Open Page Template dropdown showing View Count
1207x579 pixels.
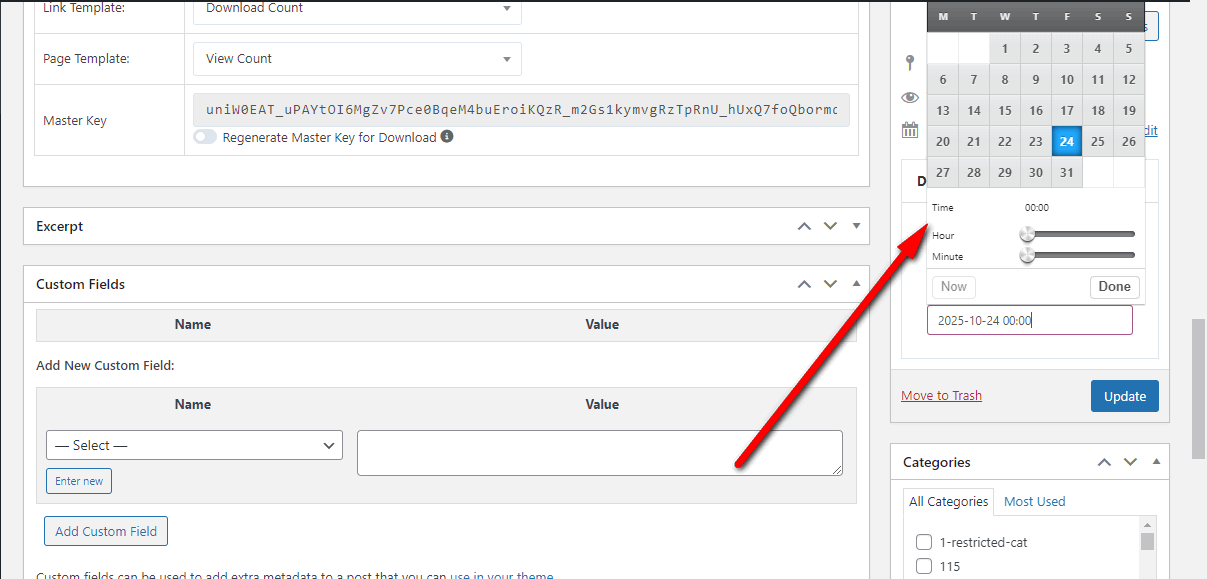pyautogui.click(x=357, y=58)
